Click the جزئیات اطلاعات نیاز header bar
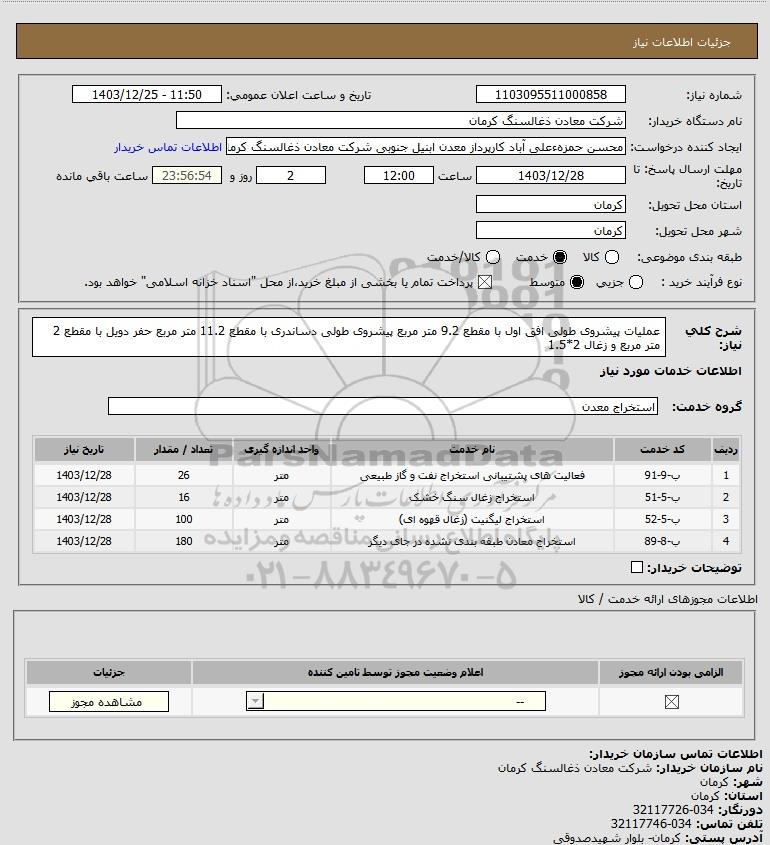770x845 pixels. 387,41
